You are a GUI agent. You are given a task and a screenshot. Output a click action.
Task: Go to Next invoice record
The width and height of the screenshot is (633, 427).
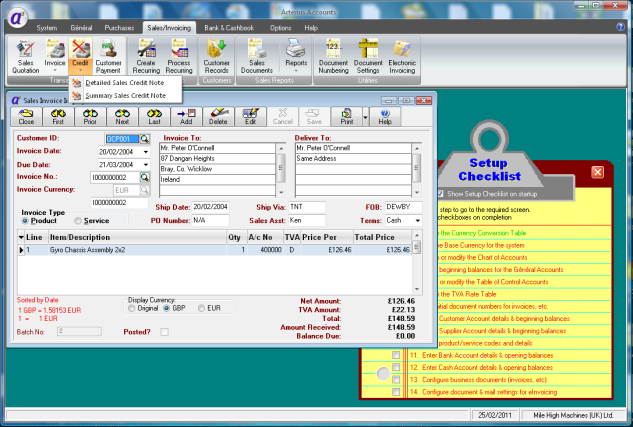pyautogui.click(x=122, y=117)
